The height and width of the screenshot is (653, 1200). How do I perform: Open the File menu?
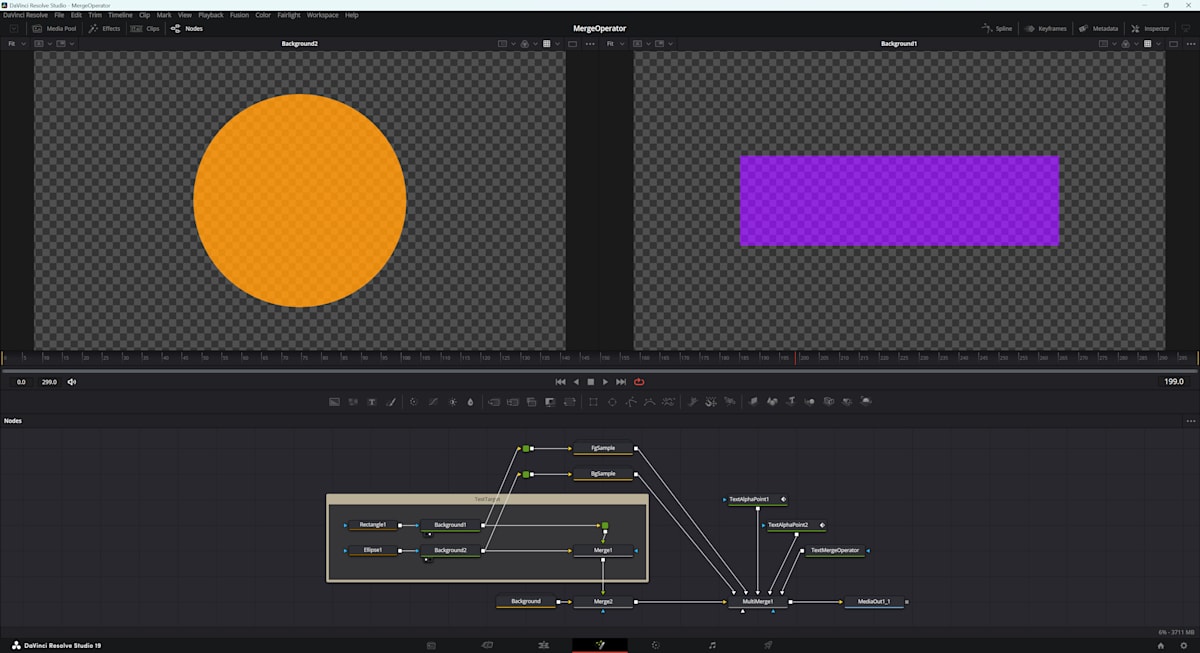click(x=60, y=15)
